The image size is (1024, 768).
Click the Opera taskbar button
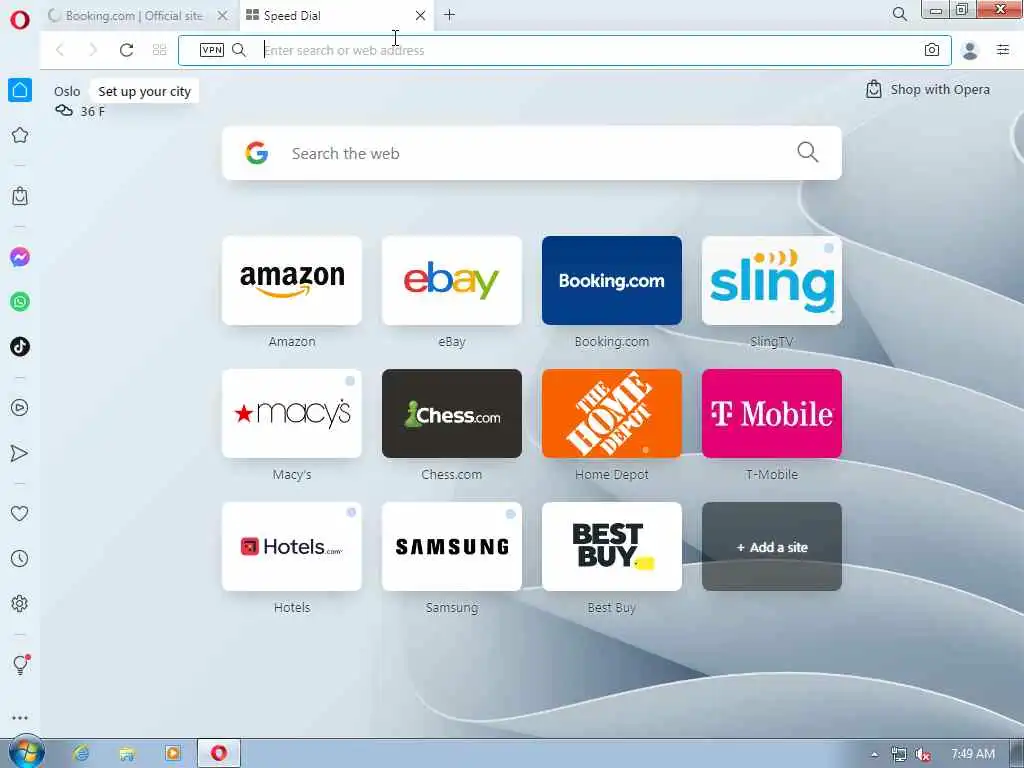click(x=219, y=754)
